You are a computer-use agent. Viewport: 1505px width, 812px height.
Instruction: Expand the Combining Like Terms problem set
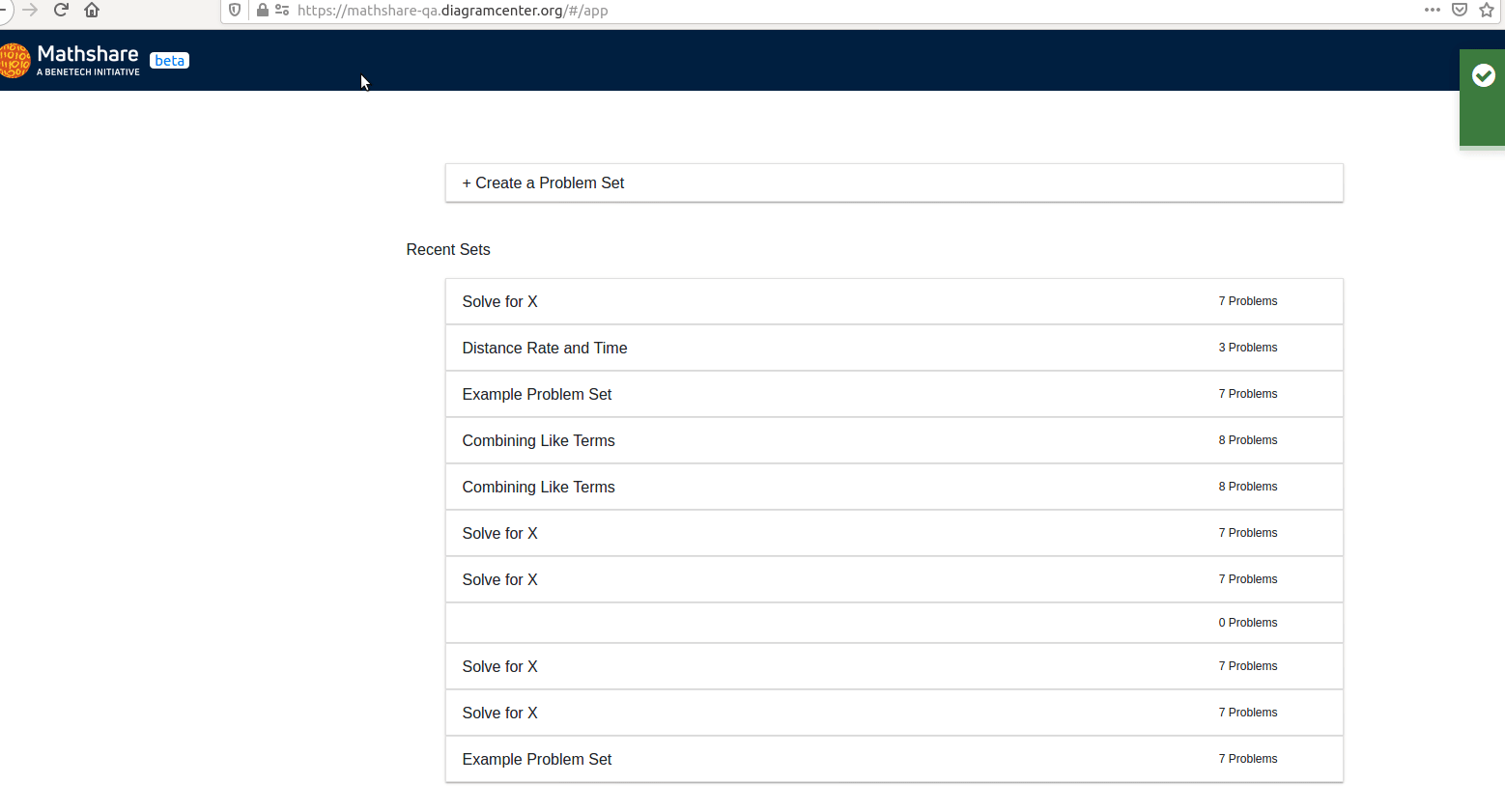click(538, 440)
